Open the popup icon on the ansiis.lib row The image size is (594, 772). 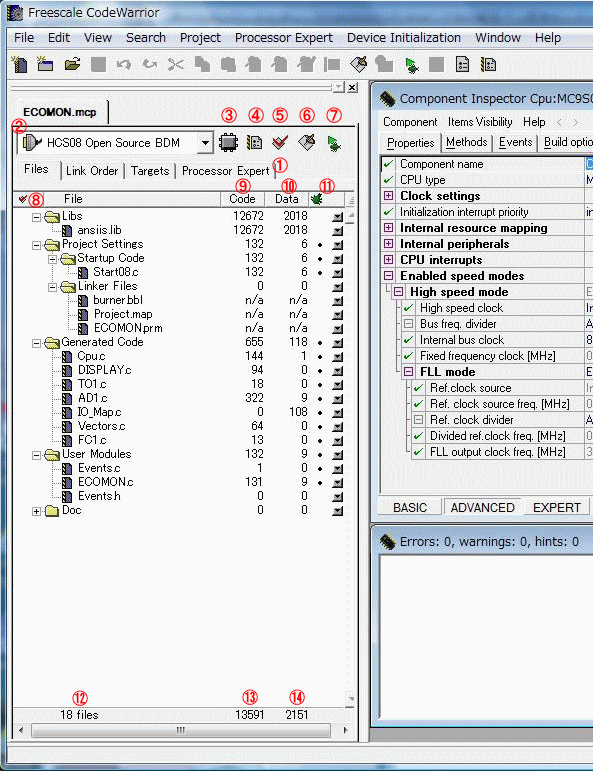click(337, 230)
